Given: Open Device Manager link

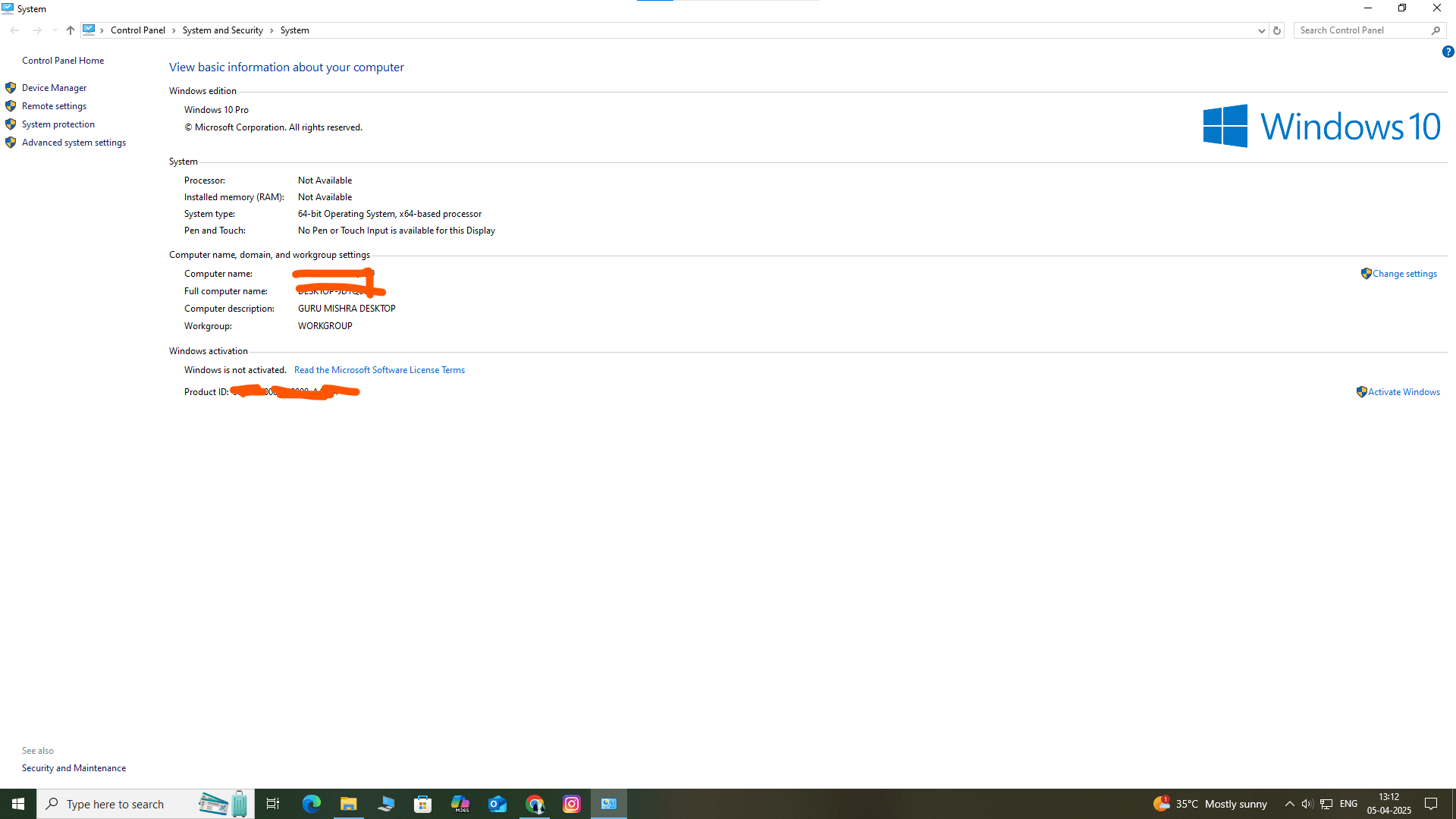Looking at the screenshot, I should coord(54,88).
